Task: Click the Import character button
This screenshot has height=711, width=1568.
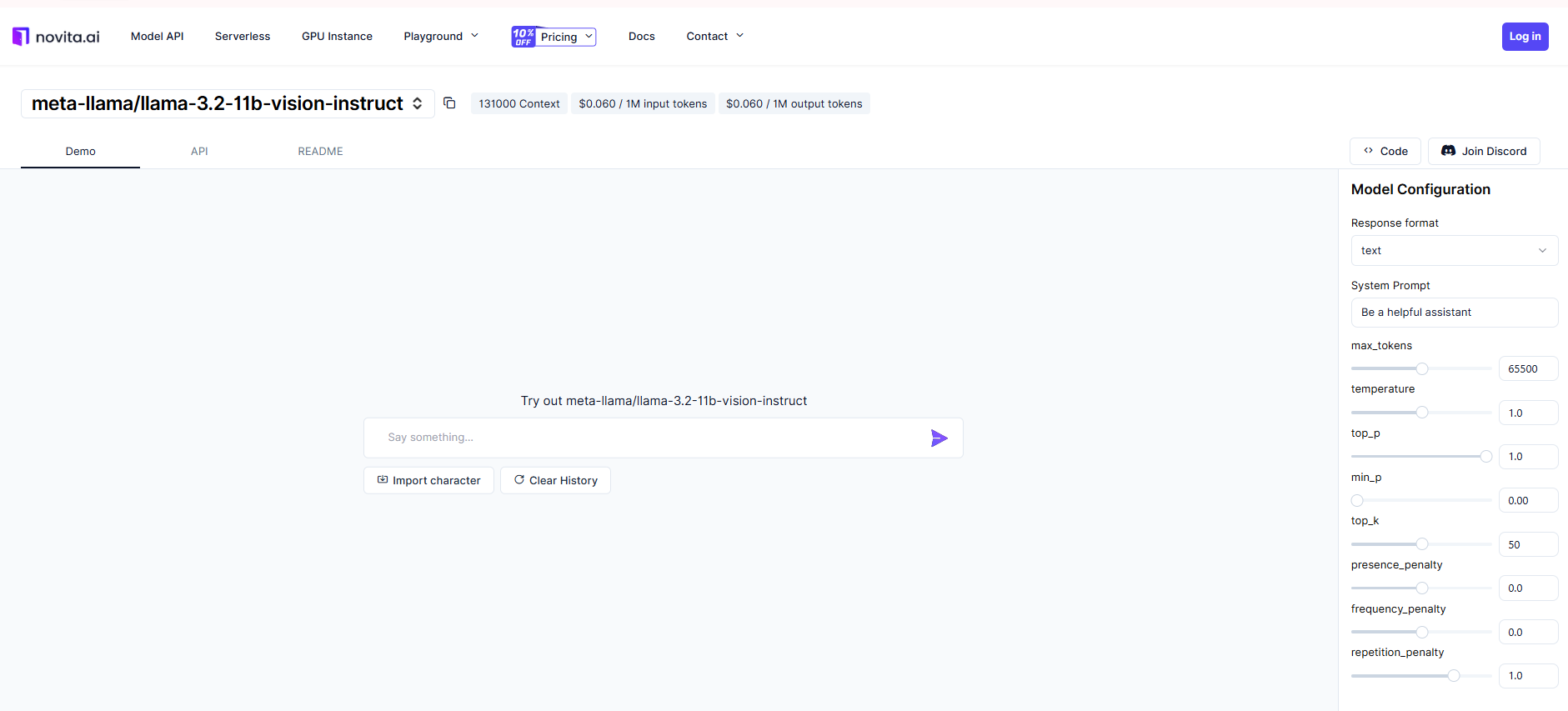Action: tap(428, 481)
